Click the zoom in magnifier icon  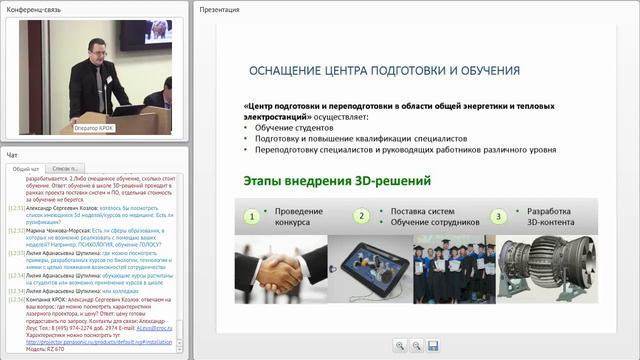(x=400, y=346)
